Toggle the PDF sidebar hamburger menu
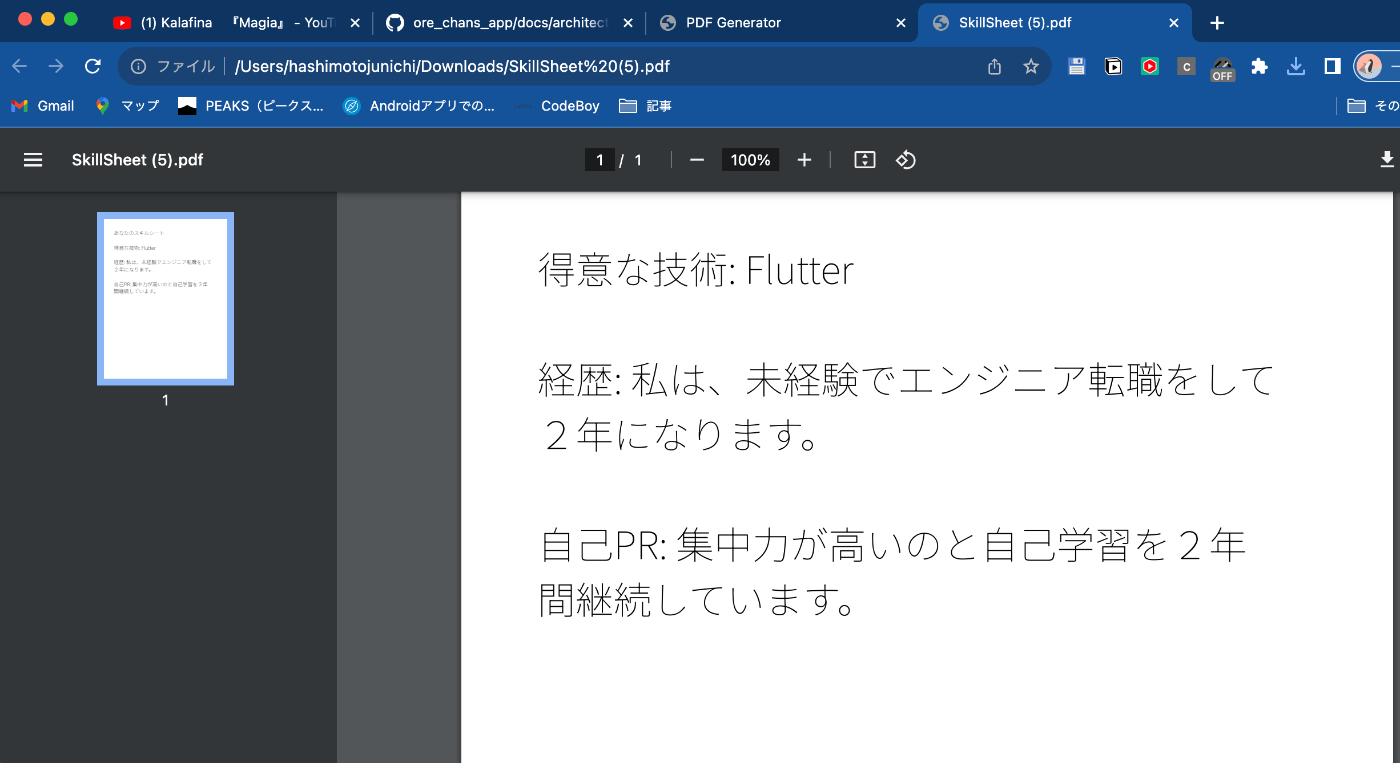Image resolution: width=1400 pixels, height=763 pixels. click(x=33, y=160)
